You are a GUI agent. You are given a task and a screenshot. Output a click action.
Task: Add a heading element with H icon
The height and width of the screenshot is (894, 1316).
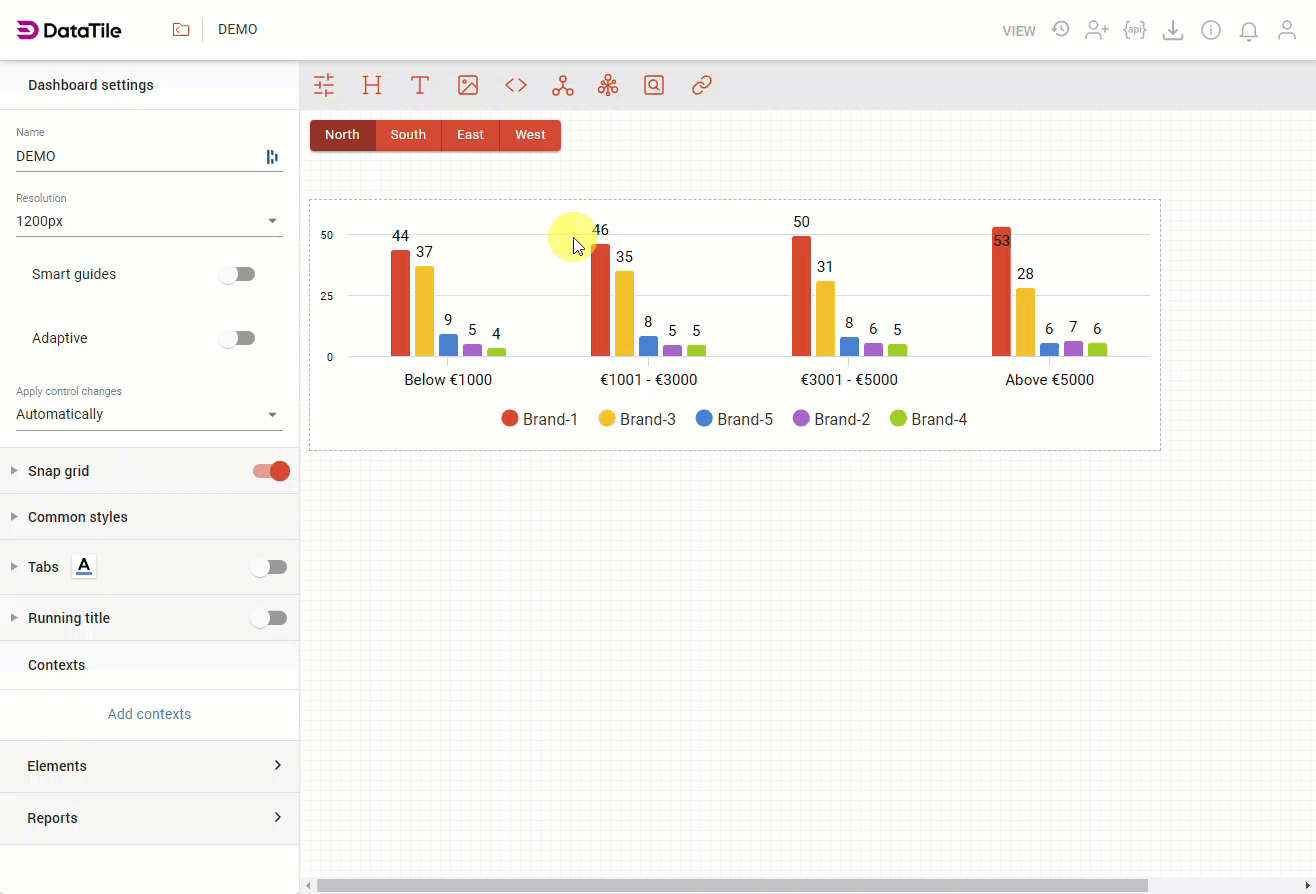click(x=372, y=85)
